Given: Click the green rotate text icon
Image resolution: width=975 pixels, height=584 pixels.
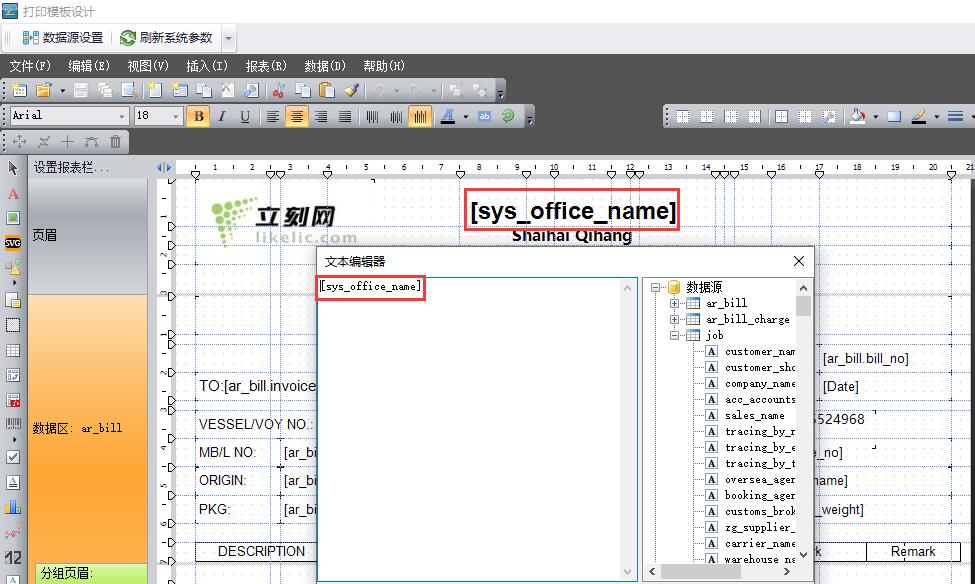Looking at the screenshot, I should click(508, 116).
